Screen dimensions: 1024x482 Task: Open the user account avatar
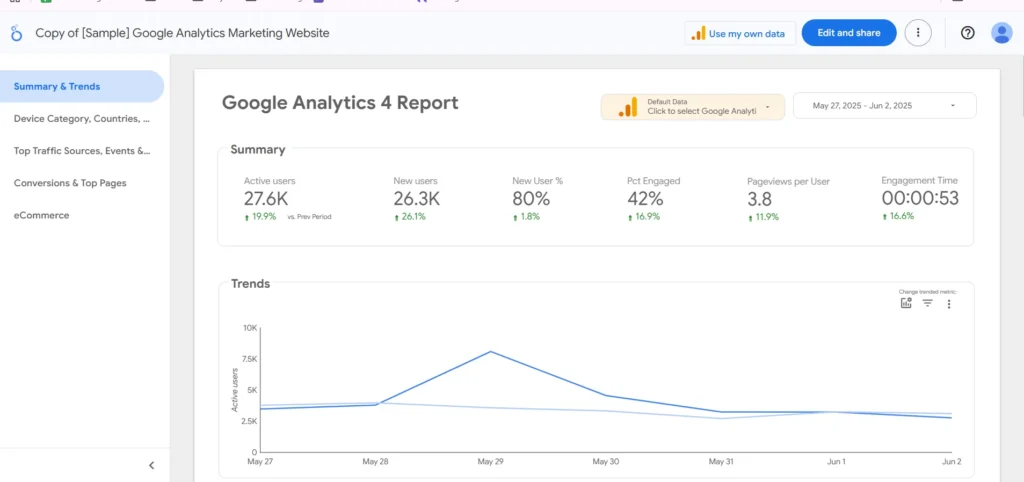click(x=1001, y=33)
